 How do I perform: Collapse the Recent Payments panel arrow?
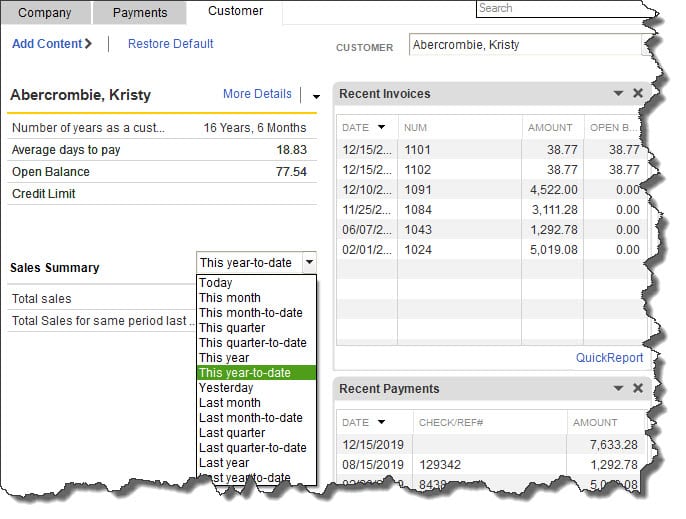(x=618, y=388)
